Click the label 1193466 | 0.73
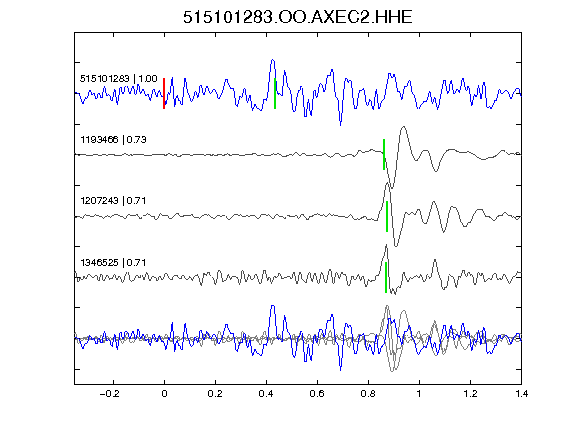 113,140
